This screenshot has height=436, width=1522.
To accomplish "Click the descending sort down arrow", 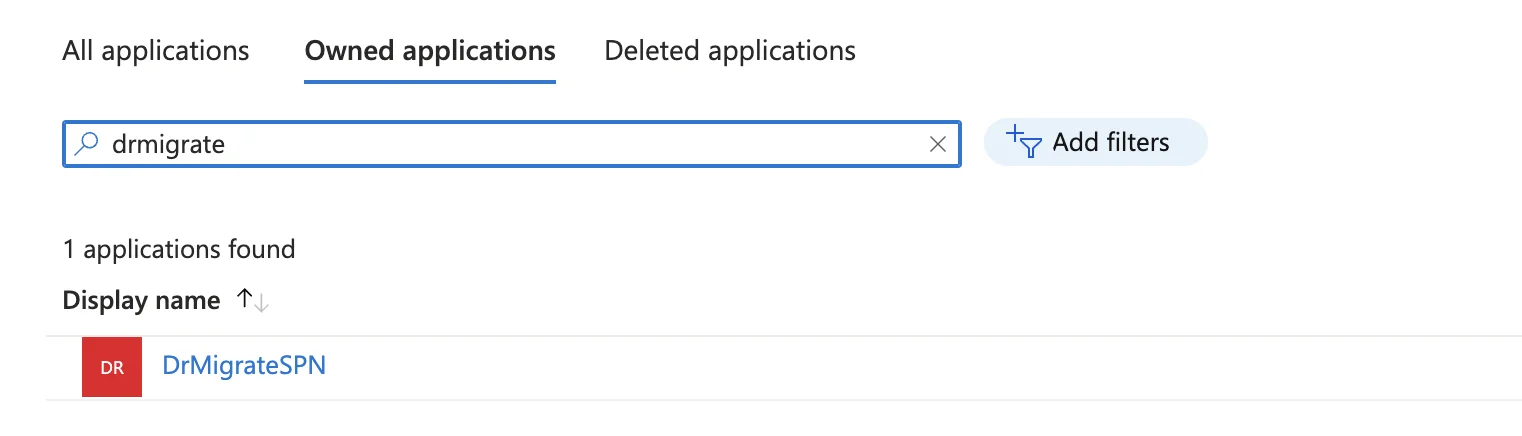I will 261,301.
